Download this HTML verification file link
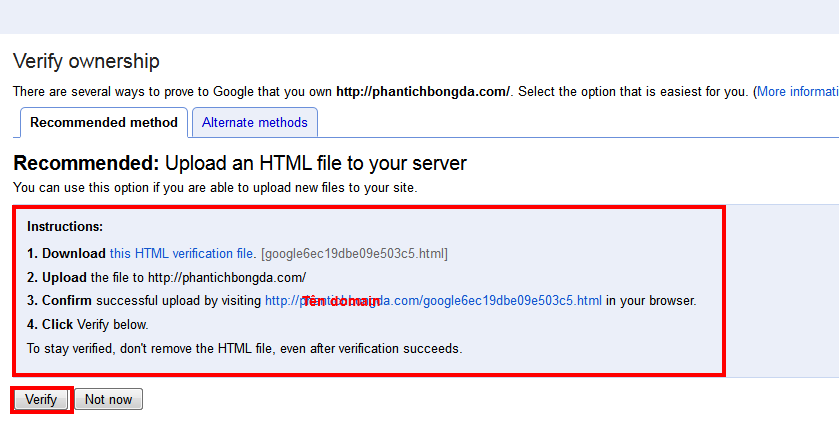Image resolution: width=839 pixels, height=448 pixels. [x=182, y=254]
